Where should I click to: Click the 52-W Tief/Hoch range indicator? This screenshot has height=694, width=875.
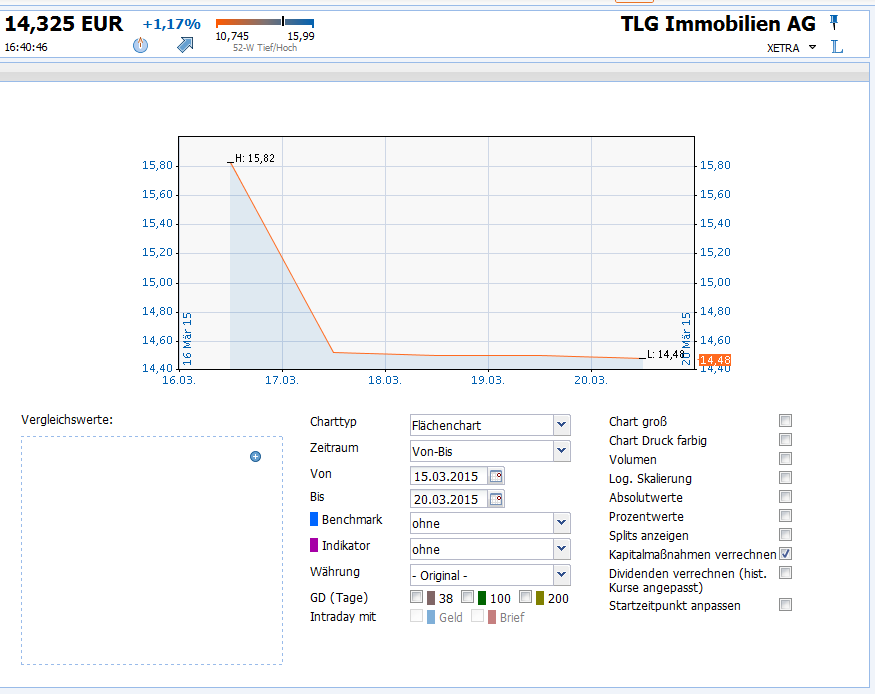(x=264, y=22)
